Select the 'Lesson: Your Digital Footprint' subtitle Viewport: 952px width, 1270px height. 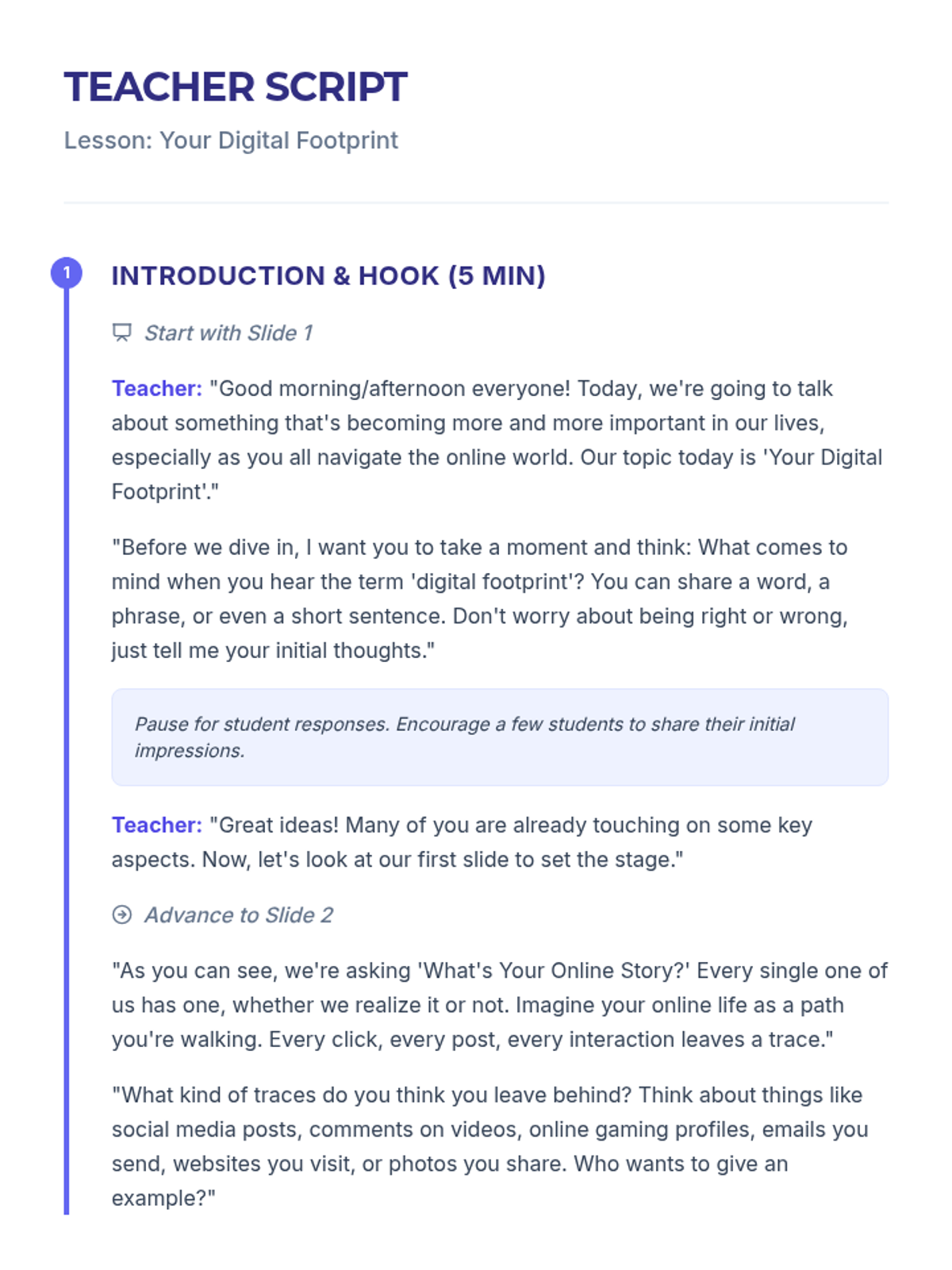tap(231, 140)
